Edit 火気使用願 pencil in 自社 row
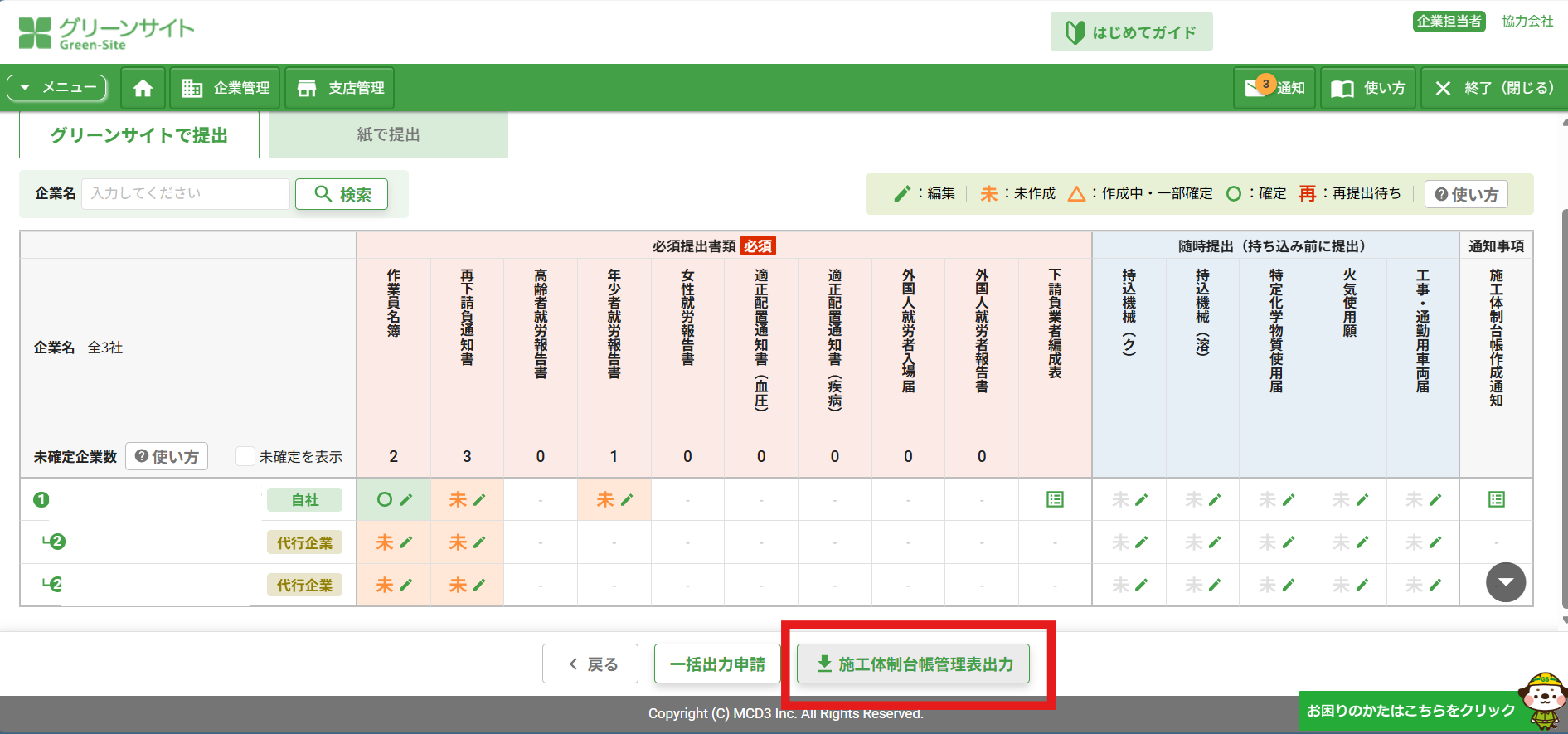The image size is (1568, 734). click(1362, 499)
